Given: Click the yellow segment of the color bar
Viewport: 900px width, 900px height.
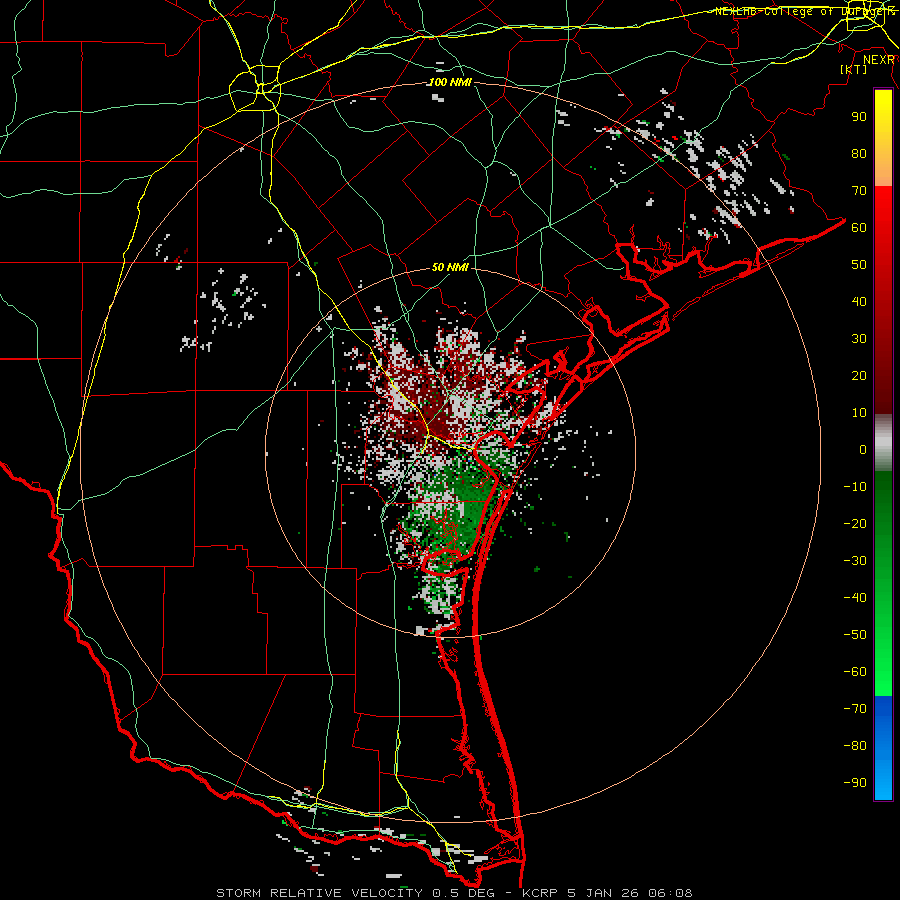Looking at the screenshot, I should coord(883,138).
